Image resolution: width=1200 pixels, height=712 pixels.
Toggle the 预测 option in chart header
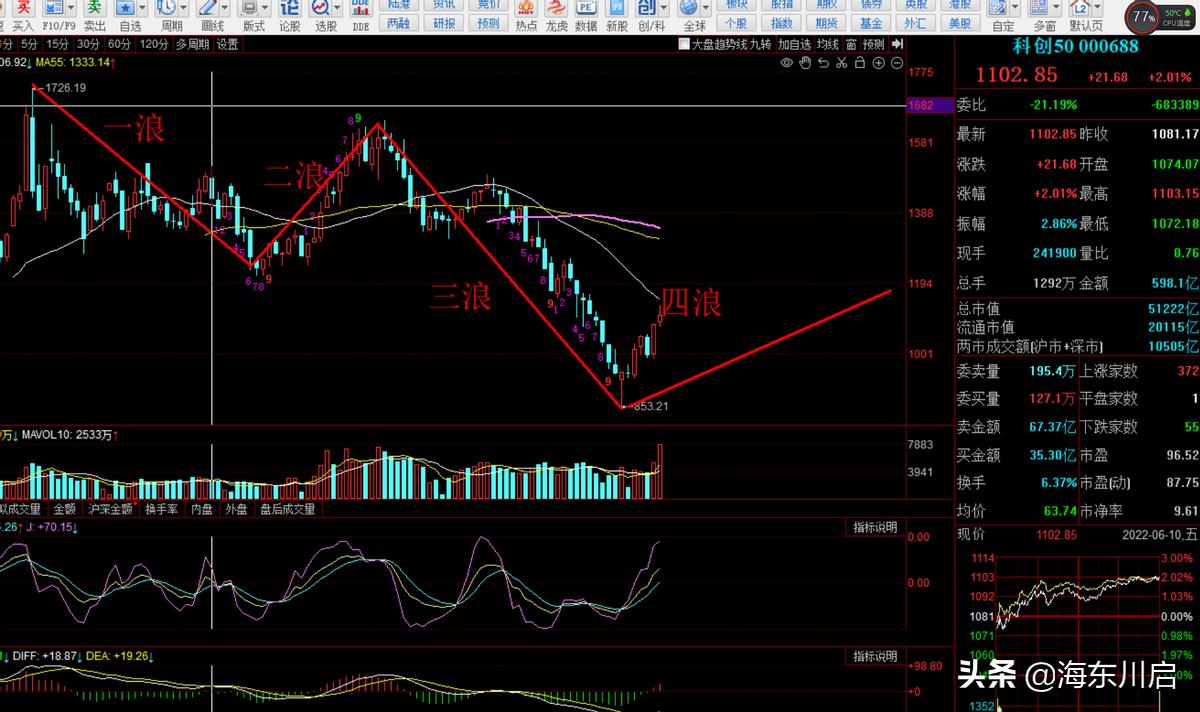(x=874, y=44)
